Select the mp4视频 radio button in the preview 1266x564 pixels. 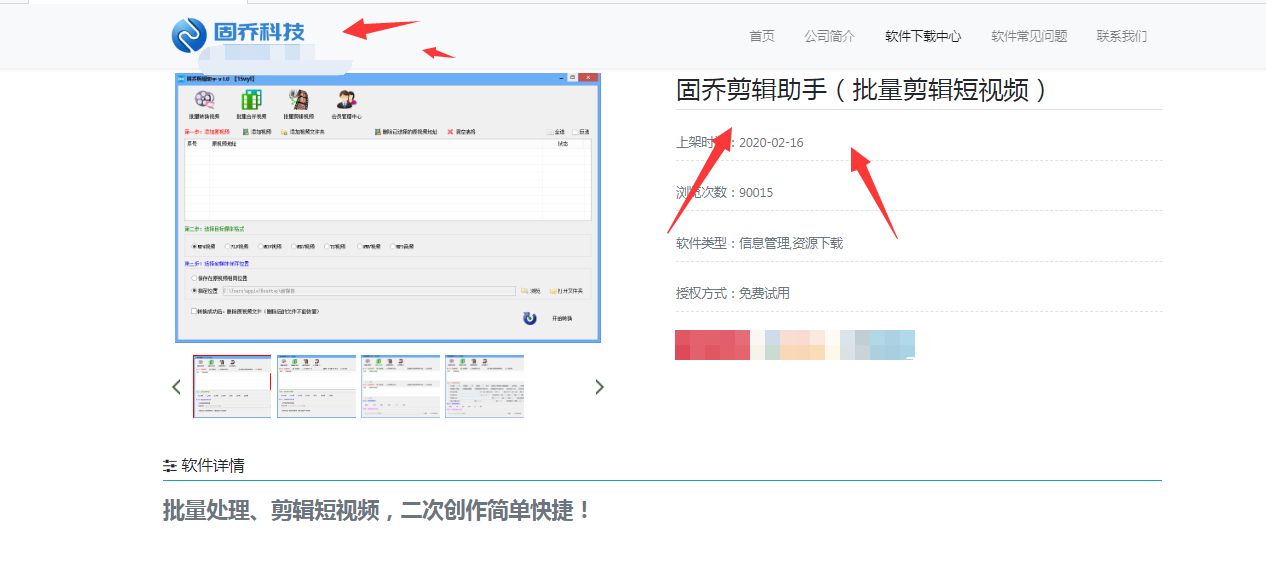(194, 246)
